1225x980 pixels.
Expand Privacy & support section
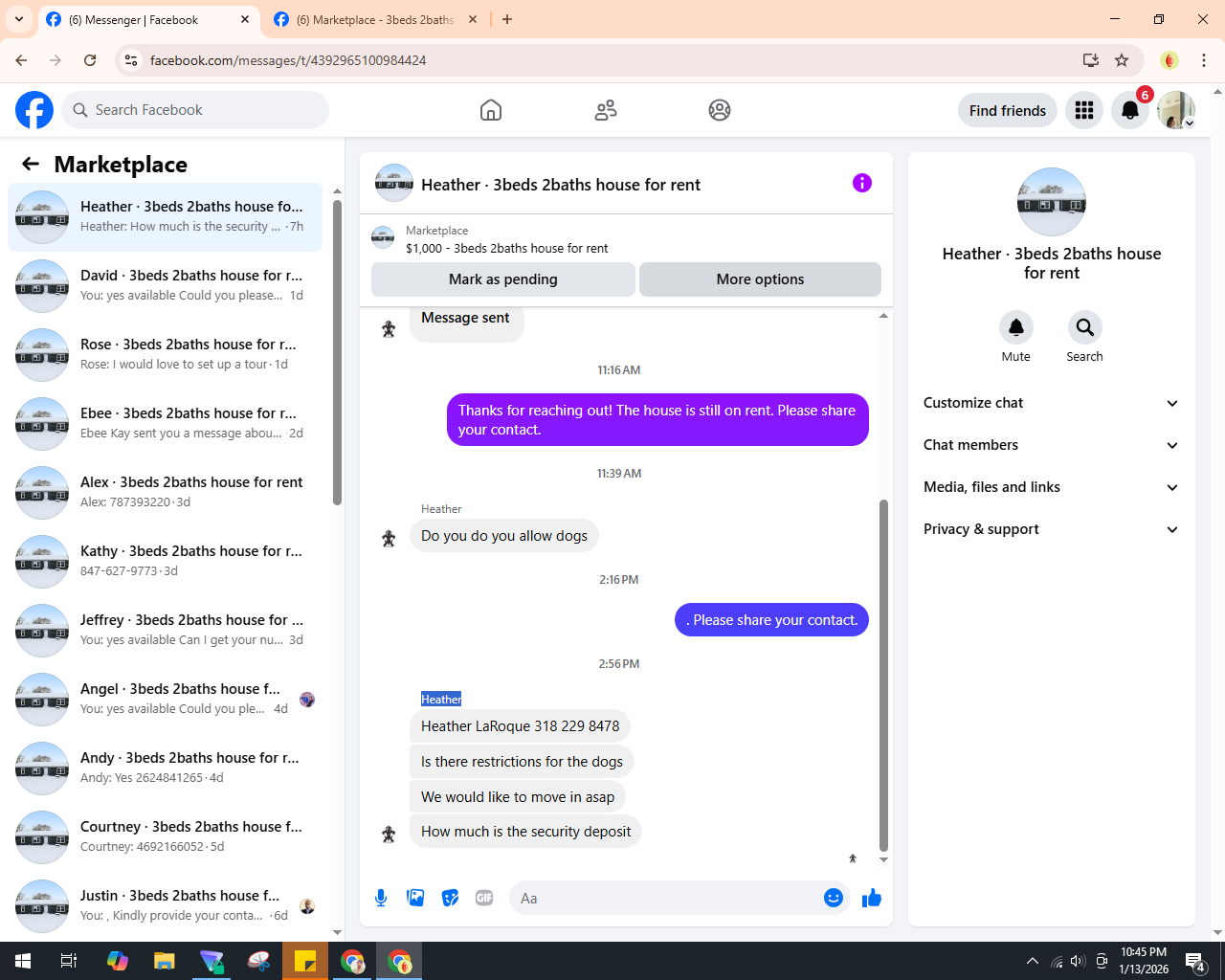[1052, 529]
